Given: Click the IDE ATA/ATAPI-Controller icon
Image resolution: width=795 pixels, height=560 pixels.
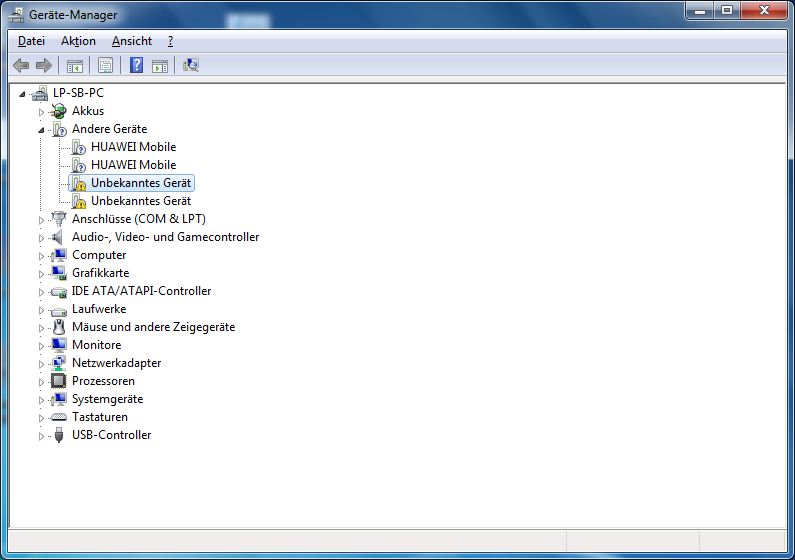Looking at the screenshot, I should pyautogui.click(x=59, y=291).
